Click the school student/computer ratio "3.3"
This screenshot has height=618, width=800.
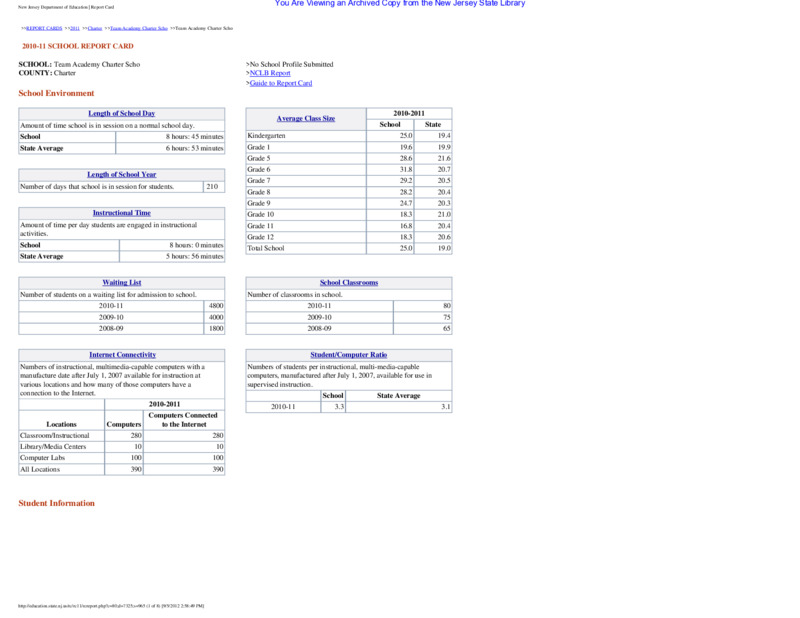tap(339, 407)
